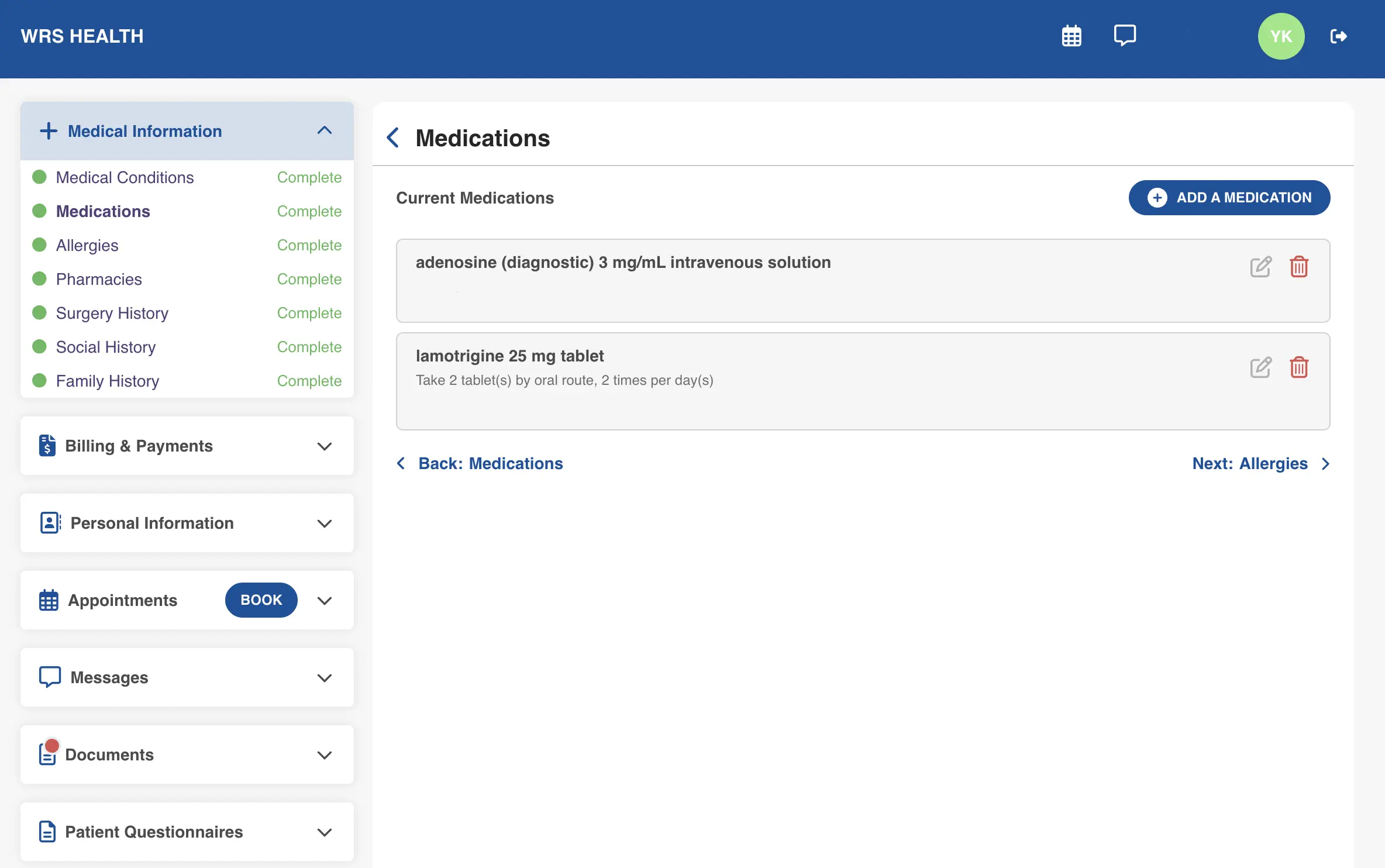Click the BOOK appointment button
This screenshot has height=868, width=1385.
261,600
